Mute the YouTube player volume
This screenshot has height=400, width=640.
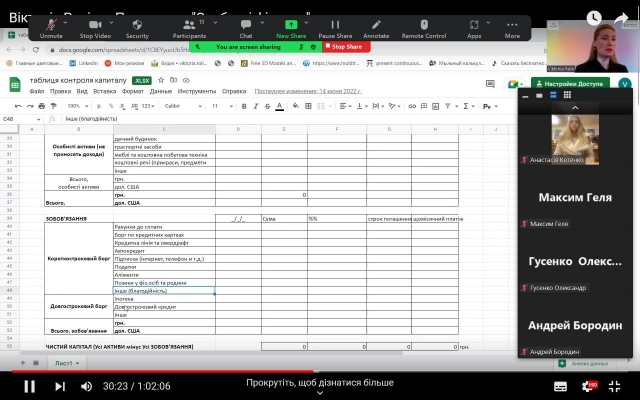click(86, 386)
